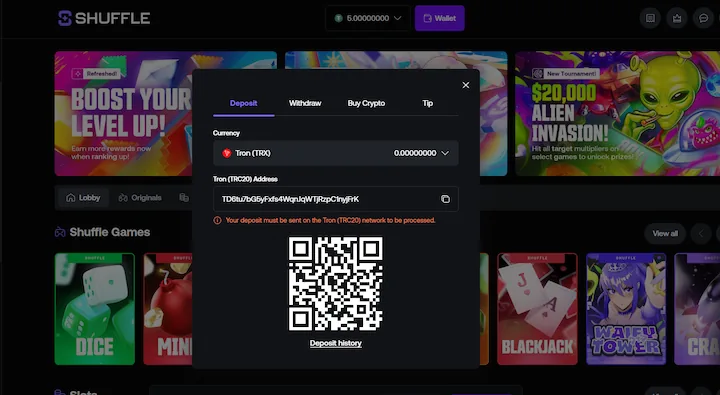Open the balance currency dropdown showing 5.00000000

368,18
